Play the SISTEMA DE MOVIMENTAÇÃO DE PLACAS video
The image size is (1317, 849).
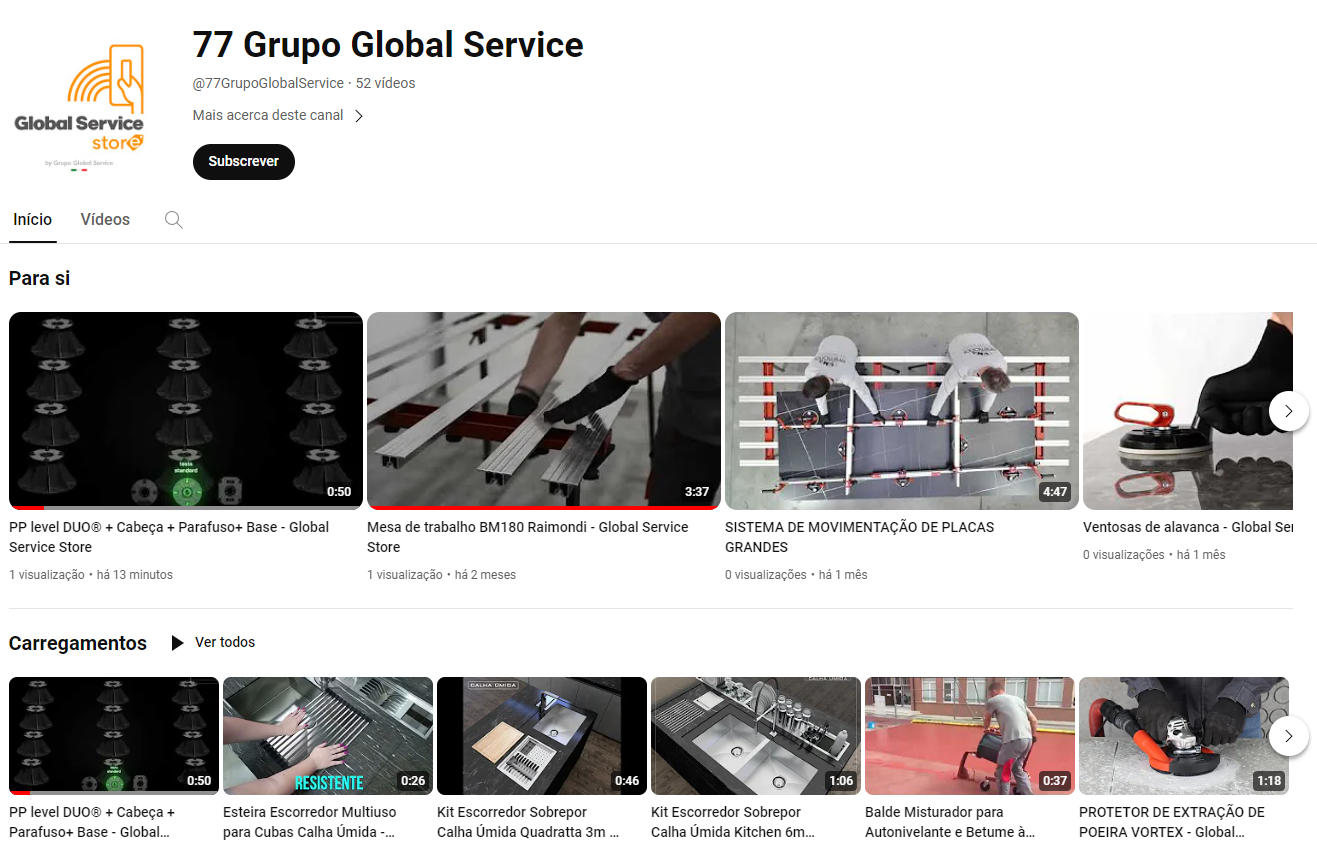pos(901,410)
